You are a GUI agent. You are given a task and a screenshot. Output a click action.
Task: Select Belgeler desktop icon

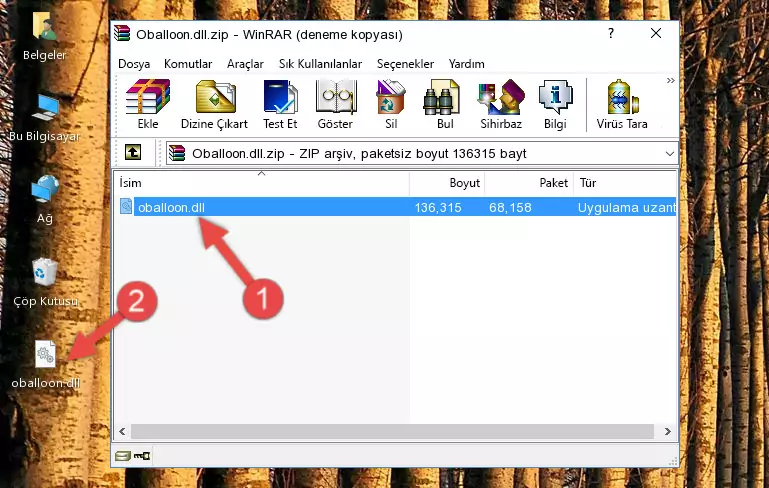pyautogui.click(x=44, y=36)
